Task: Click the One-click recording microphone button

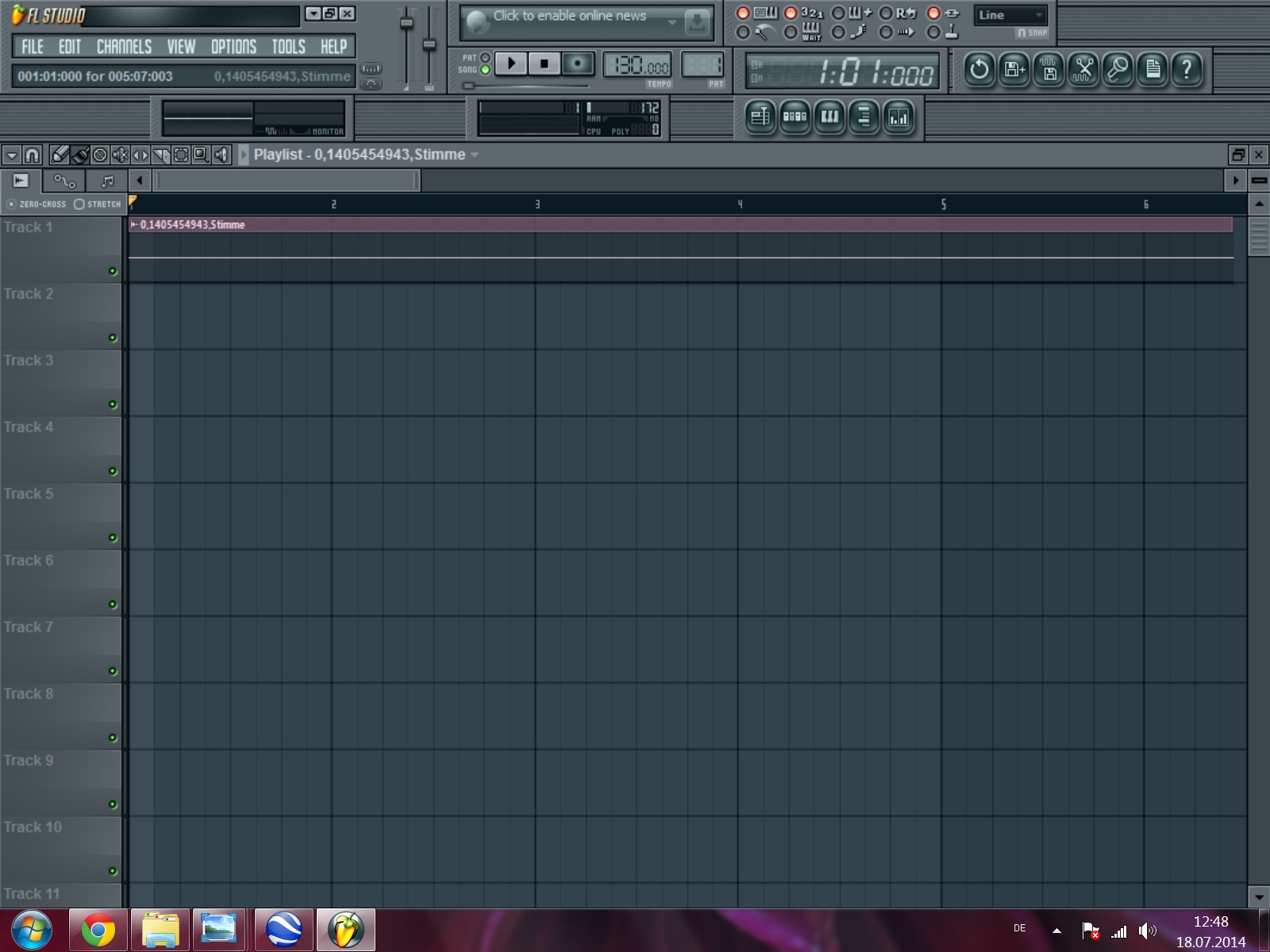Action: (1118, 70)
